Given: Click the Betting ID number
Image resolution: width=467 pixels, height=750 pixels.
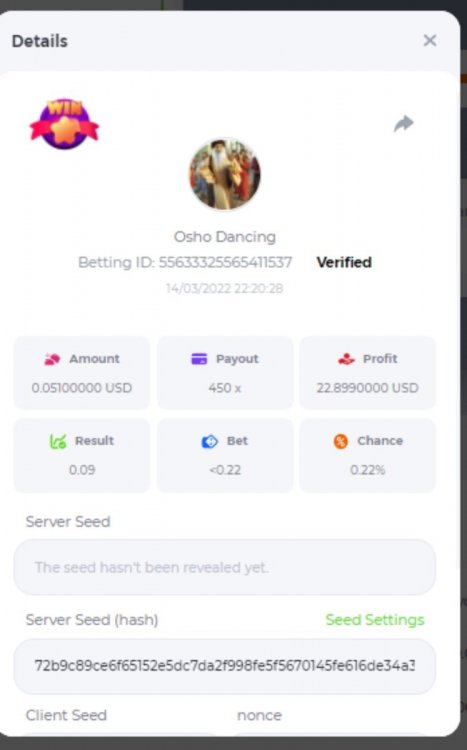Looking at the screenshot, I should 225,262.
